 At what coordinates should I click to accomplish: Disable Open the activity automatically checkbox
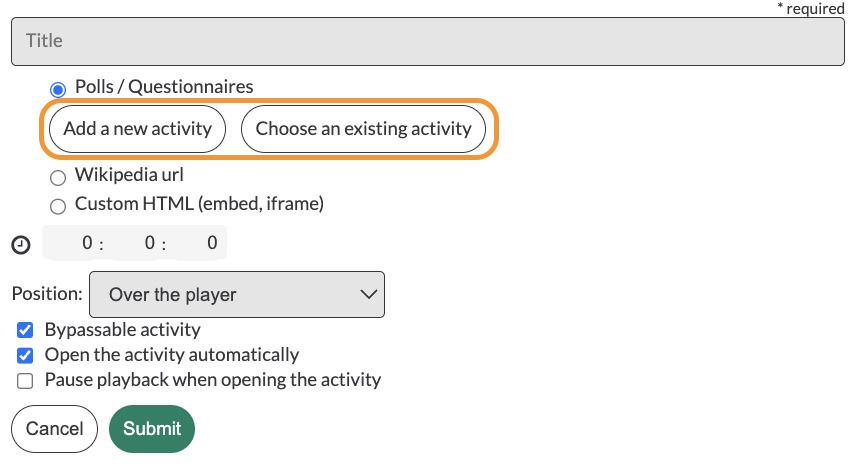tap(25, 356)
